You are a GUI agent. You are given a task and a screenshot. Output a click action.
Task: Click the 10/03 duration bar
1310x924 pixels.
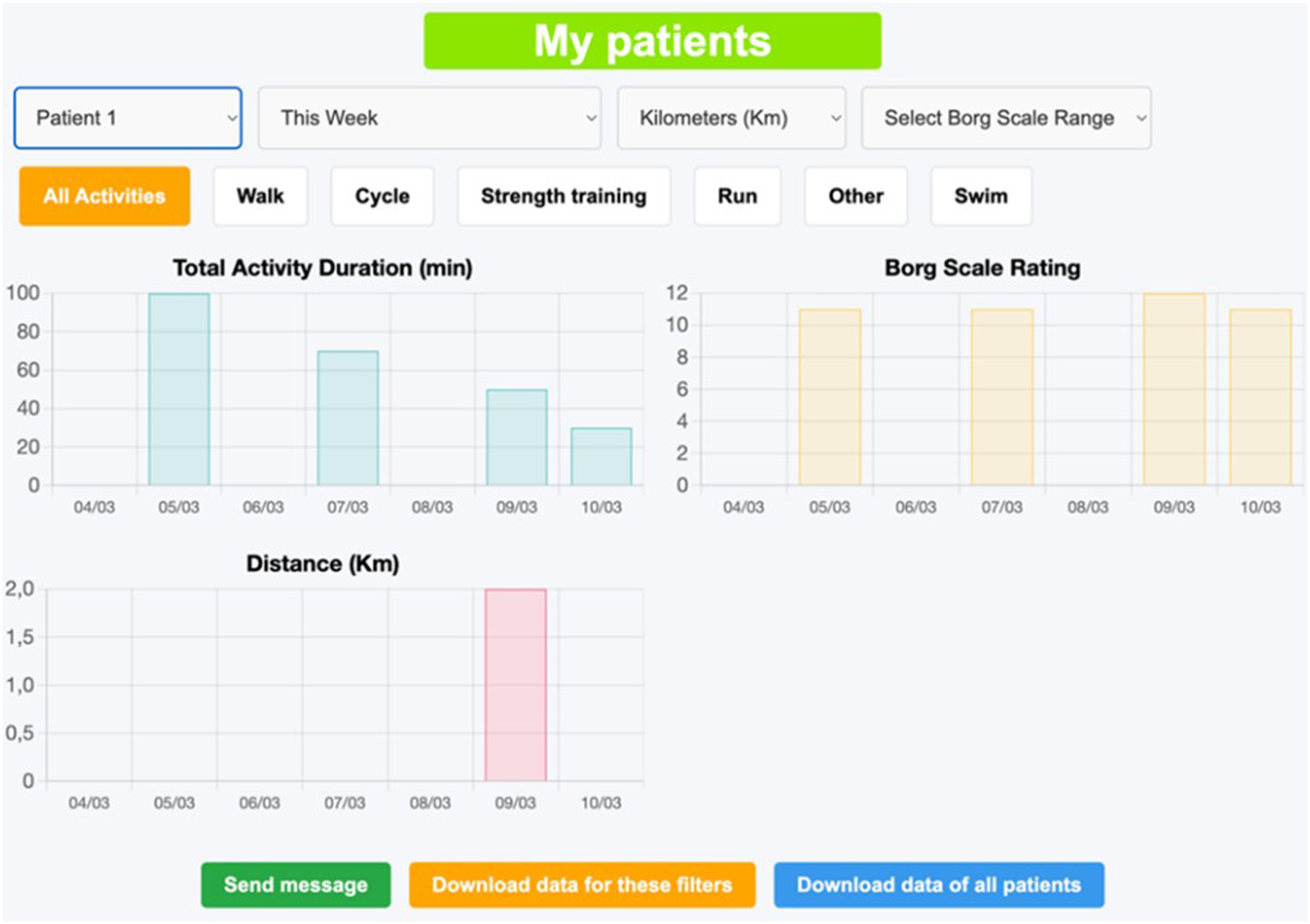coord(601,455)
